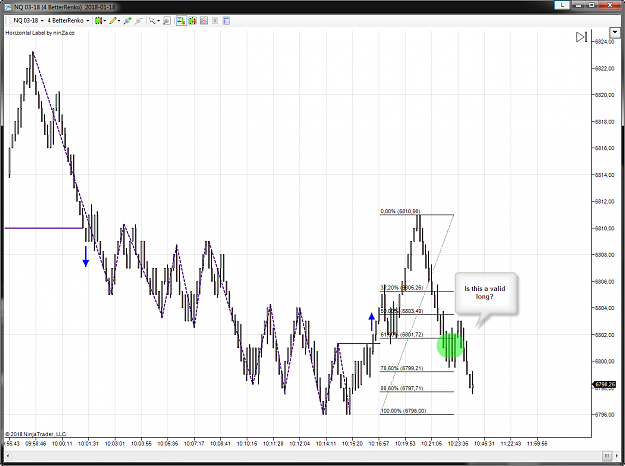Viewport: 625px width, 466px height.
Task: Click the '0.00% (6810.98)' Fibonacci label
Action: click(400, 211)
